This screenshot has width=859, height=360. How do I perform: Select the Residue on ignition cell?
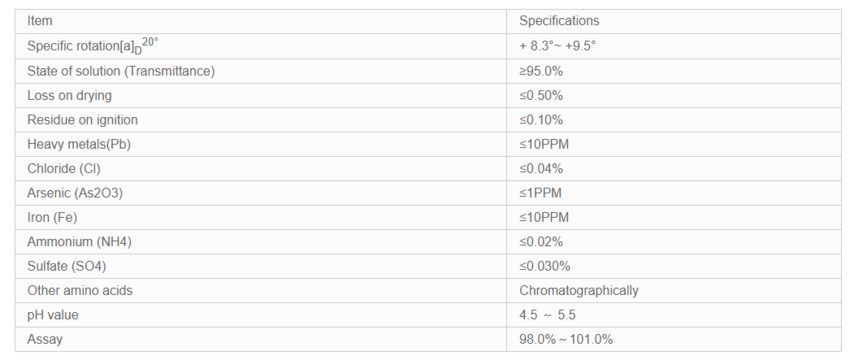(x=261, y=119)
